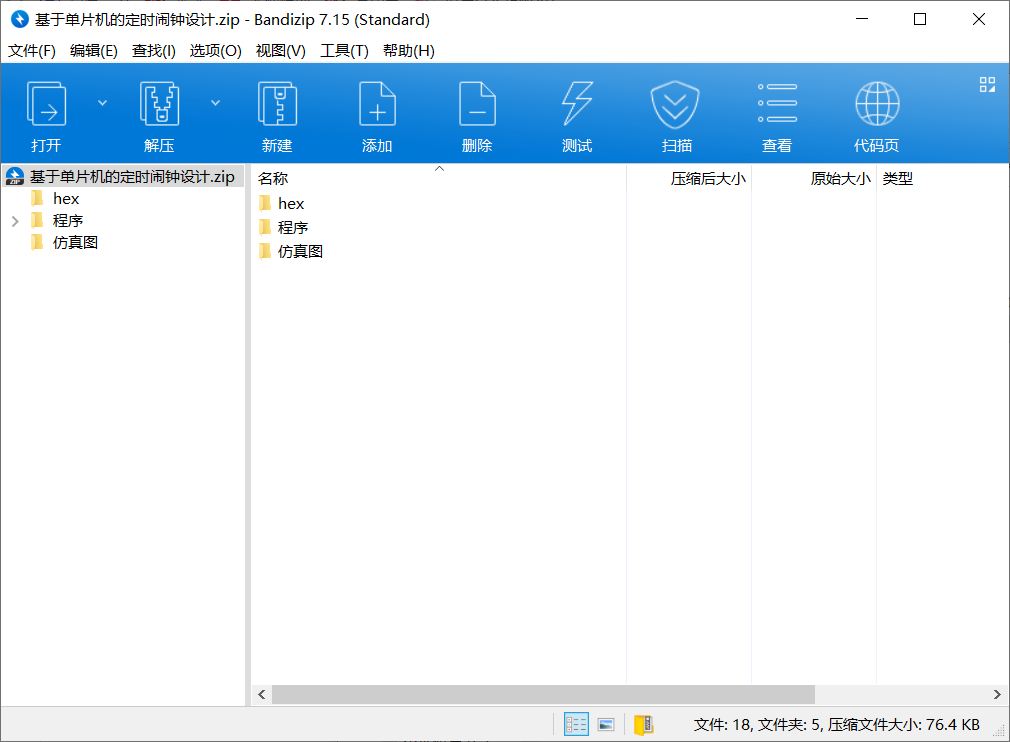Open the 编辑(E) menu

94,51
